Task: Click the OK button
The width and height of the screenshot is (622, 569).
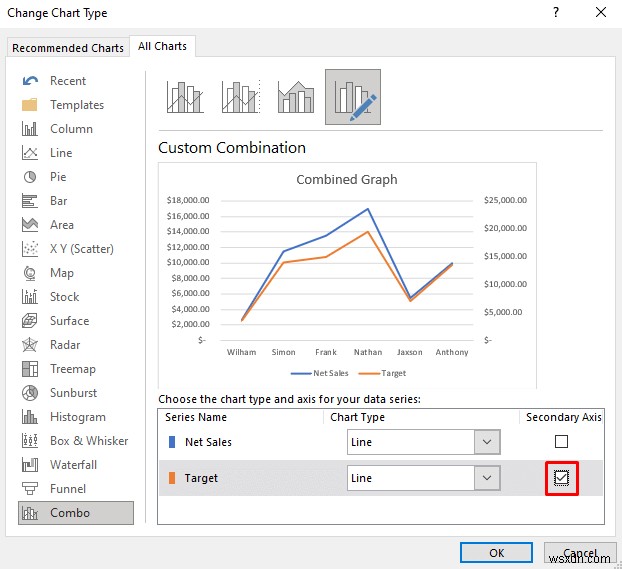Action: (x=496, y=553)
